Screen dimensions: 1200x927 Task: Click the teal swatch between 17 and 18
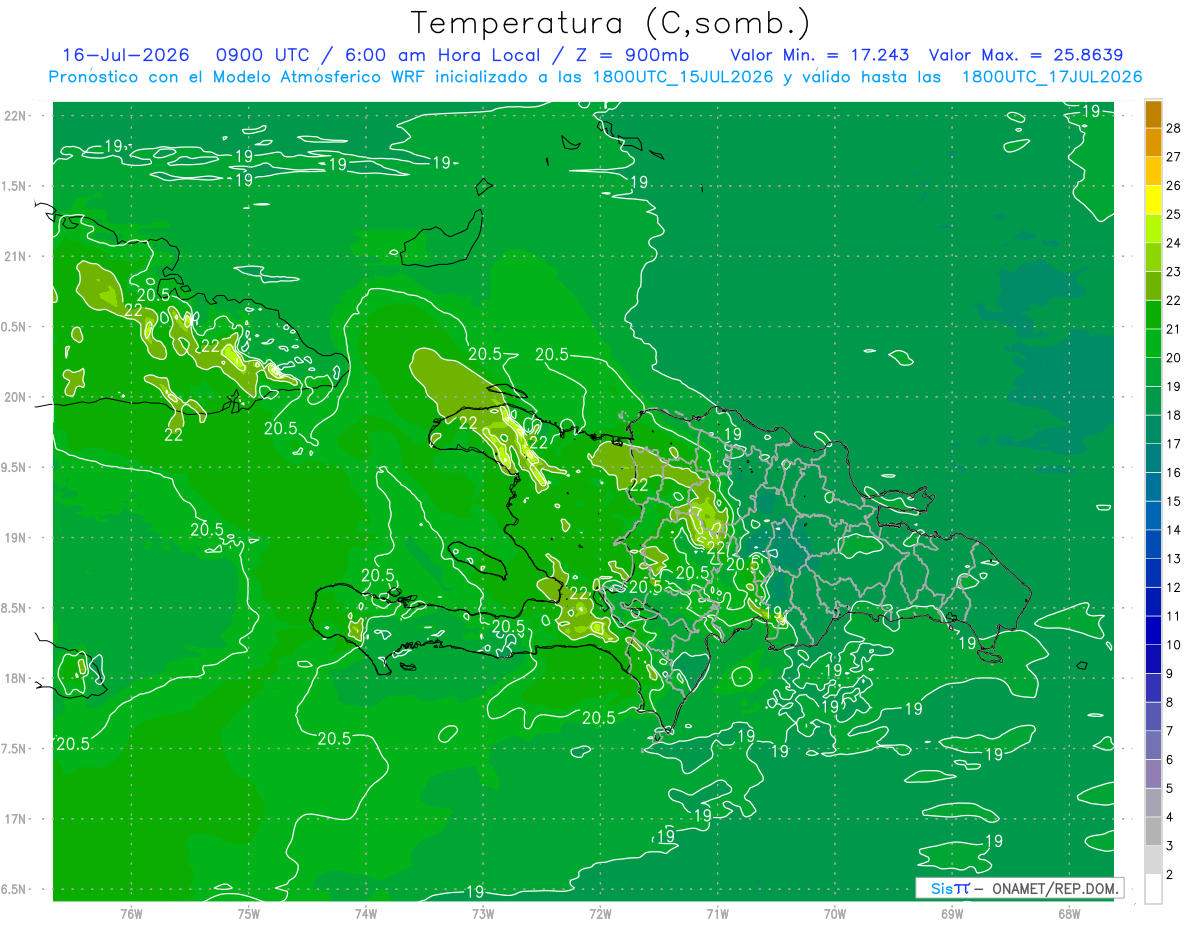click(1153, 430)
